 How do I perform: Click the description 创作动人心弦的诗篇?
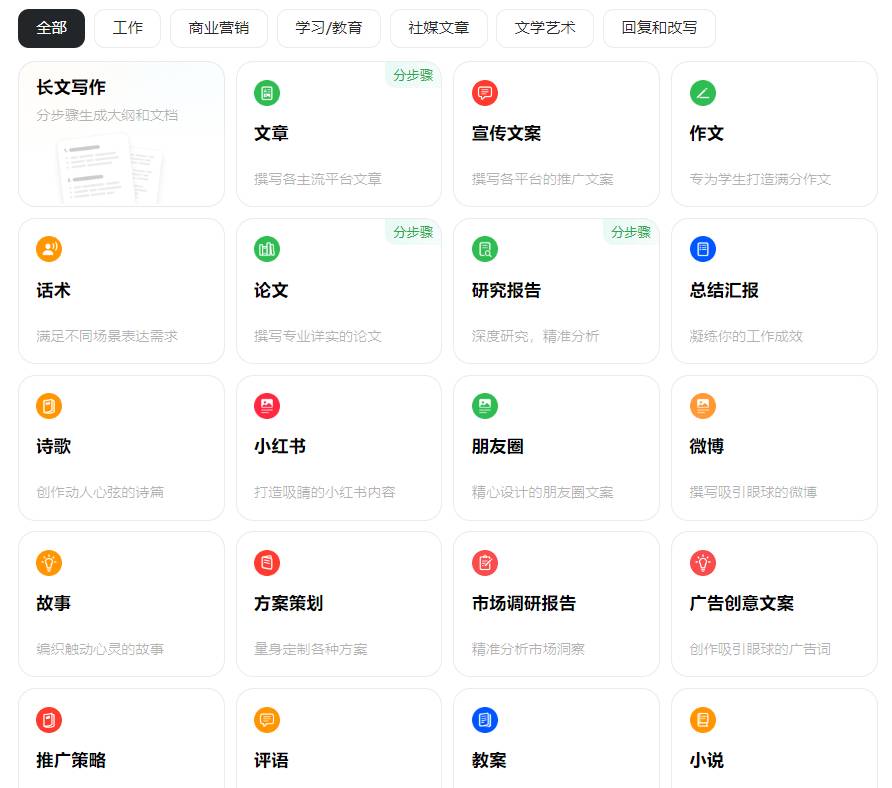click(x=100, y=492)
